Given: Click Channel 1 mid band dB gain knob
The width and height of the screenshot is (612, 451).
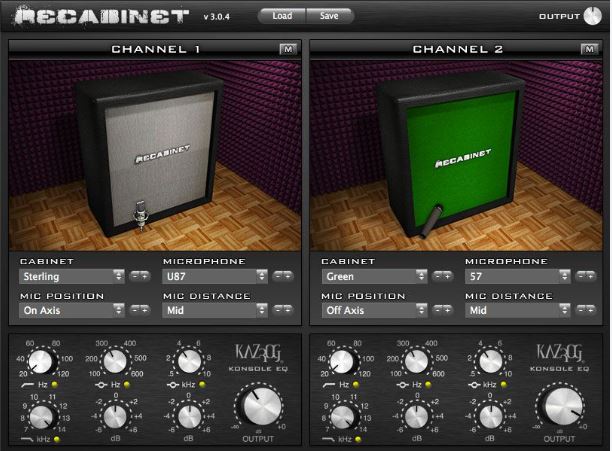Looking at the screenshot, I should tap(115, 417).
